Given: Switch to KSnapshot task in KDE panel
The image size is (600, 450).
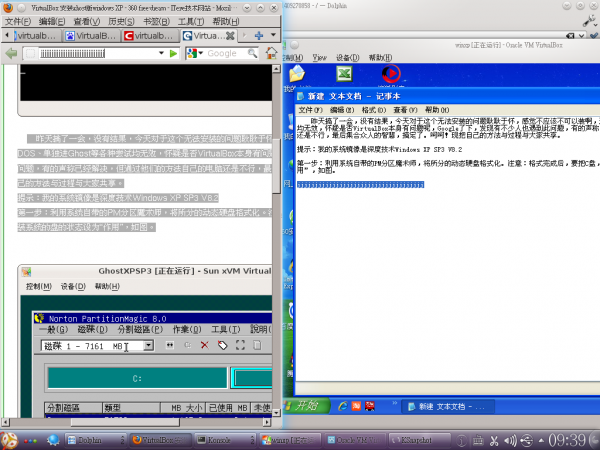Looking at the screenshot, I should tap(419, 440).
